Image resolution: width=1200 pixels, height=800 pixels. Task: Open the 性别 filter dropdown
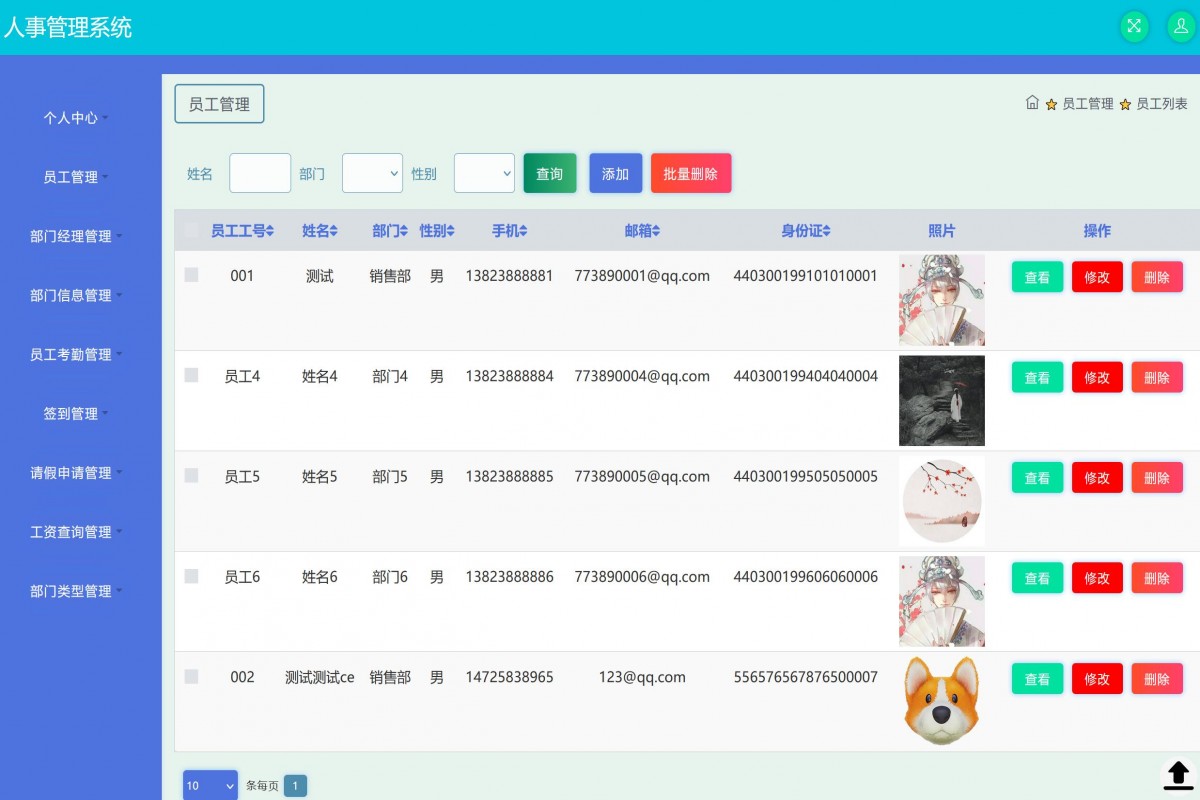[x=484, y=173]
